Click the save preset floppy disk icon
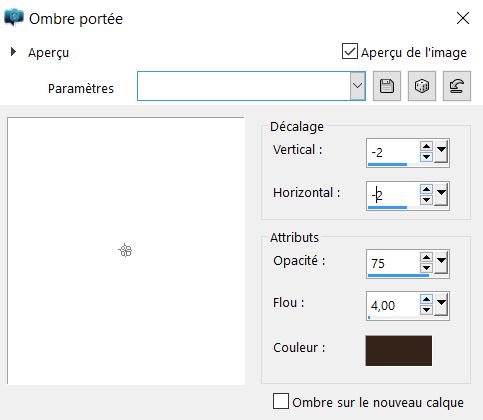Image resolution: width=483 pixels, height=420 pixels. [x=387, y=86]
